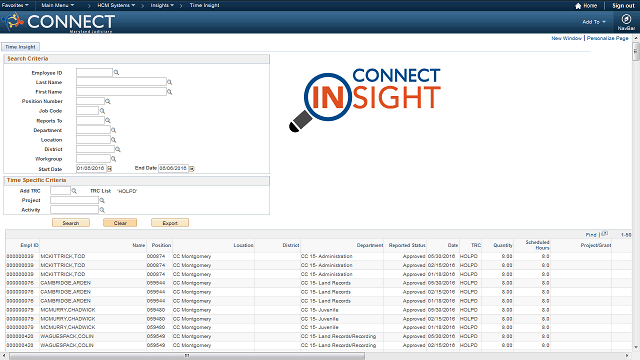Click Sign out link
640x360 pixels.
coord(623,6)
